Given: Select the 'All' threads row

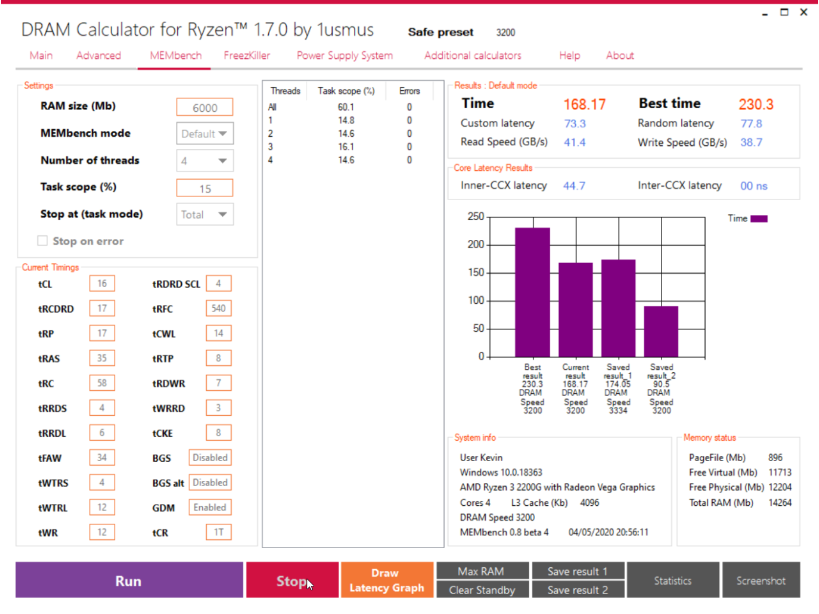Looking at the screenshot, I should [350, 107].
